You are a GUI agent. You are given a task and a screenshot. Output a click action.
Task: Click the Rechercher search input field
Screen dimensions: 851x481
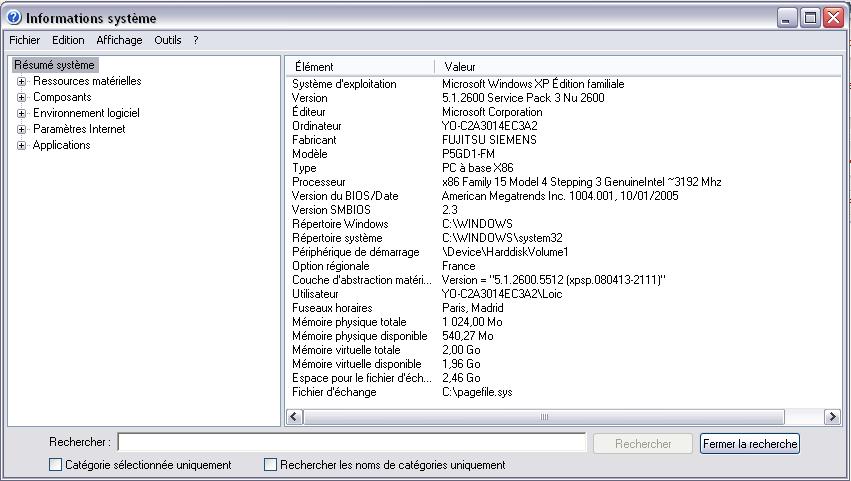click(352, 442)
